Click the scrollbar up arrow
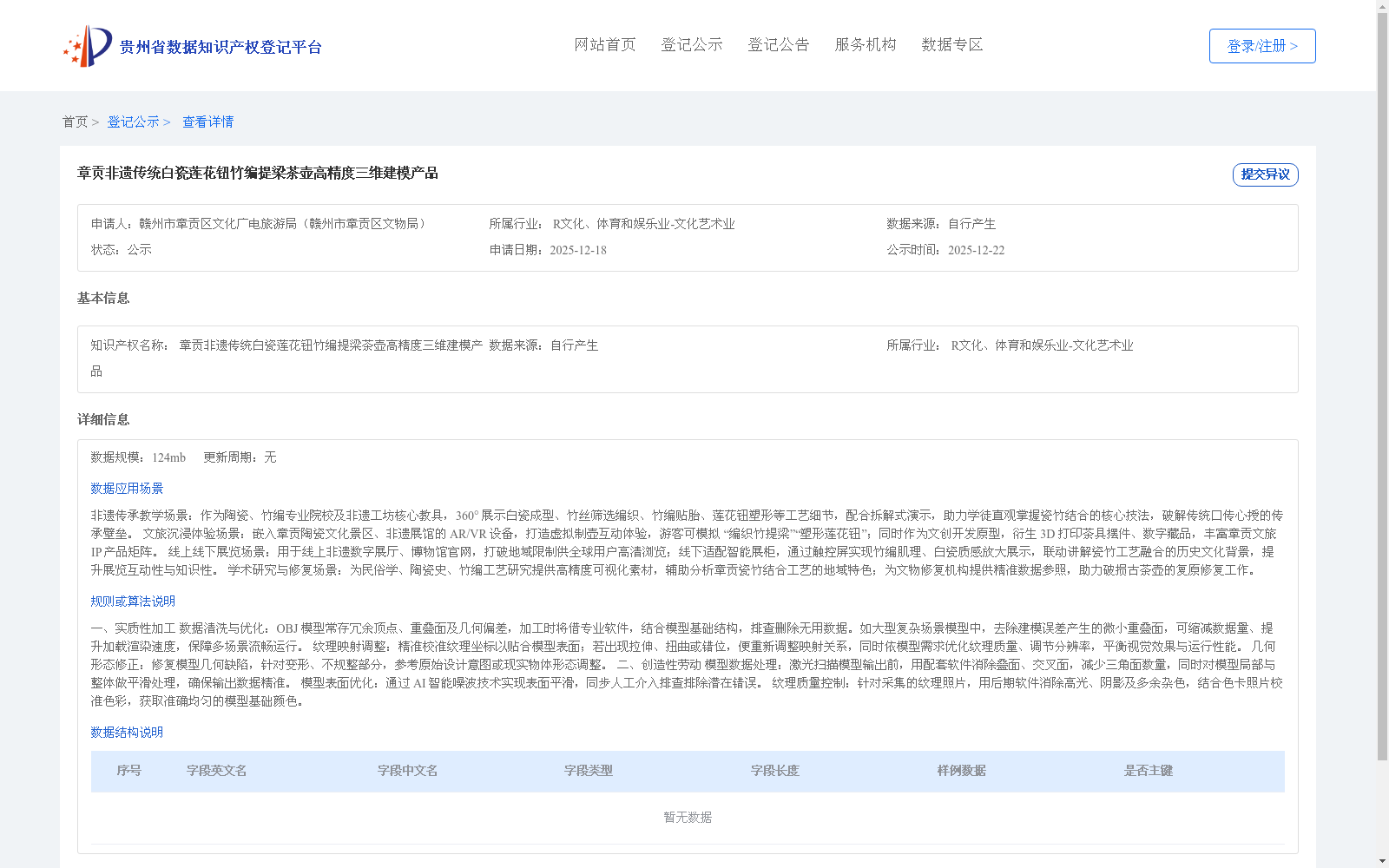This screenshot has width=1389, height=868. click(x=1382, y=6)
